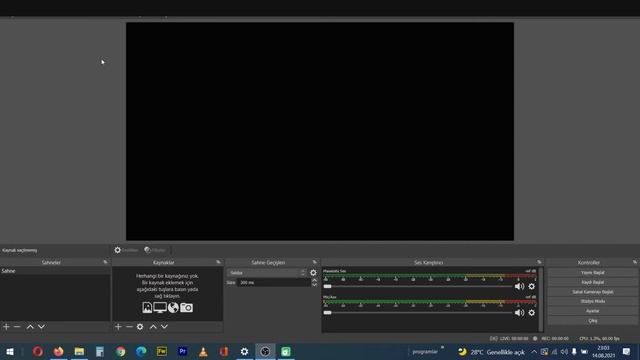Screen dimensions: 640x360
Task: Remove the selected scene with the minus icon
Action: click(17, 327)
